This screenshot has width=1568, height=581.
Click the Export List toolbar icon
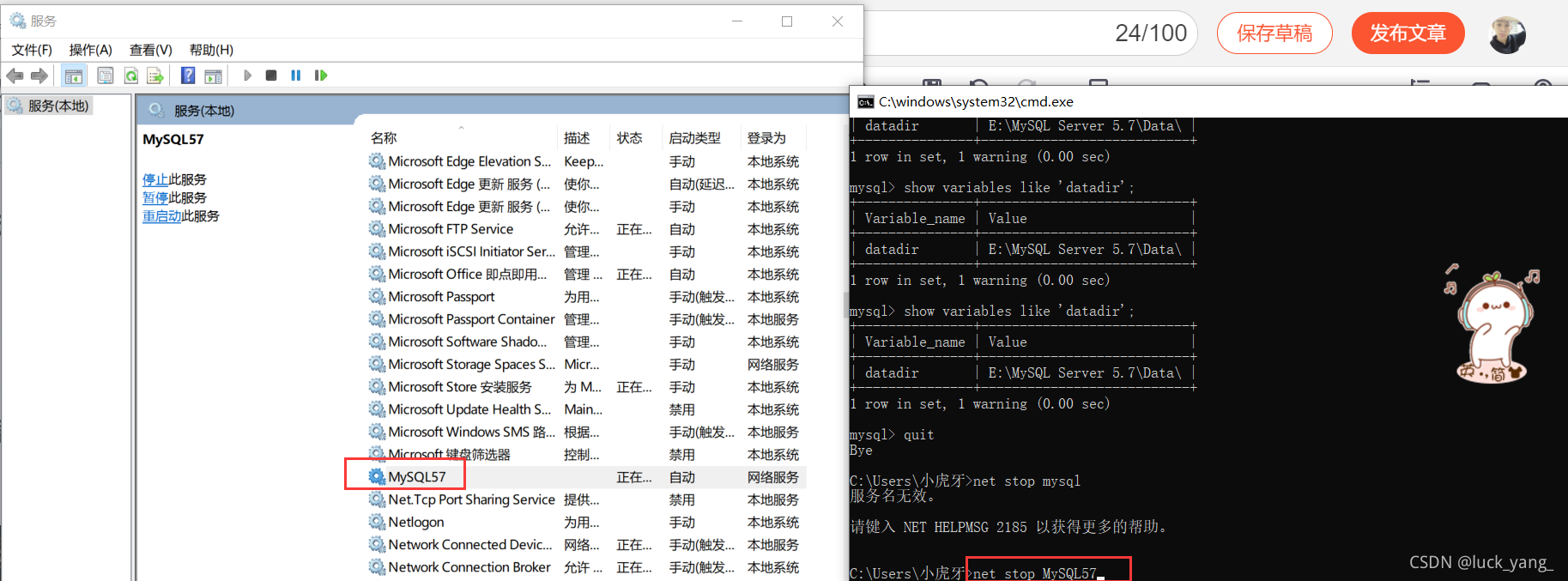155,76
